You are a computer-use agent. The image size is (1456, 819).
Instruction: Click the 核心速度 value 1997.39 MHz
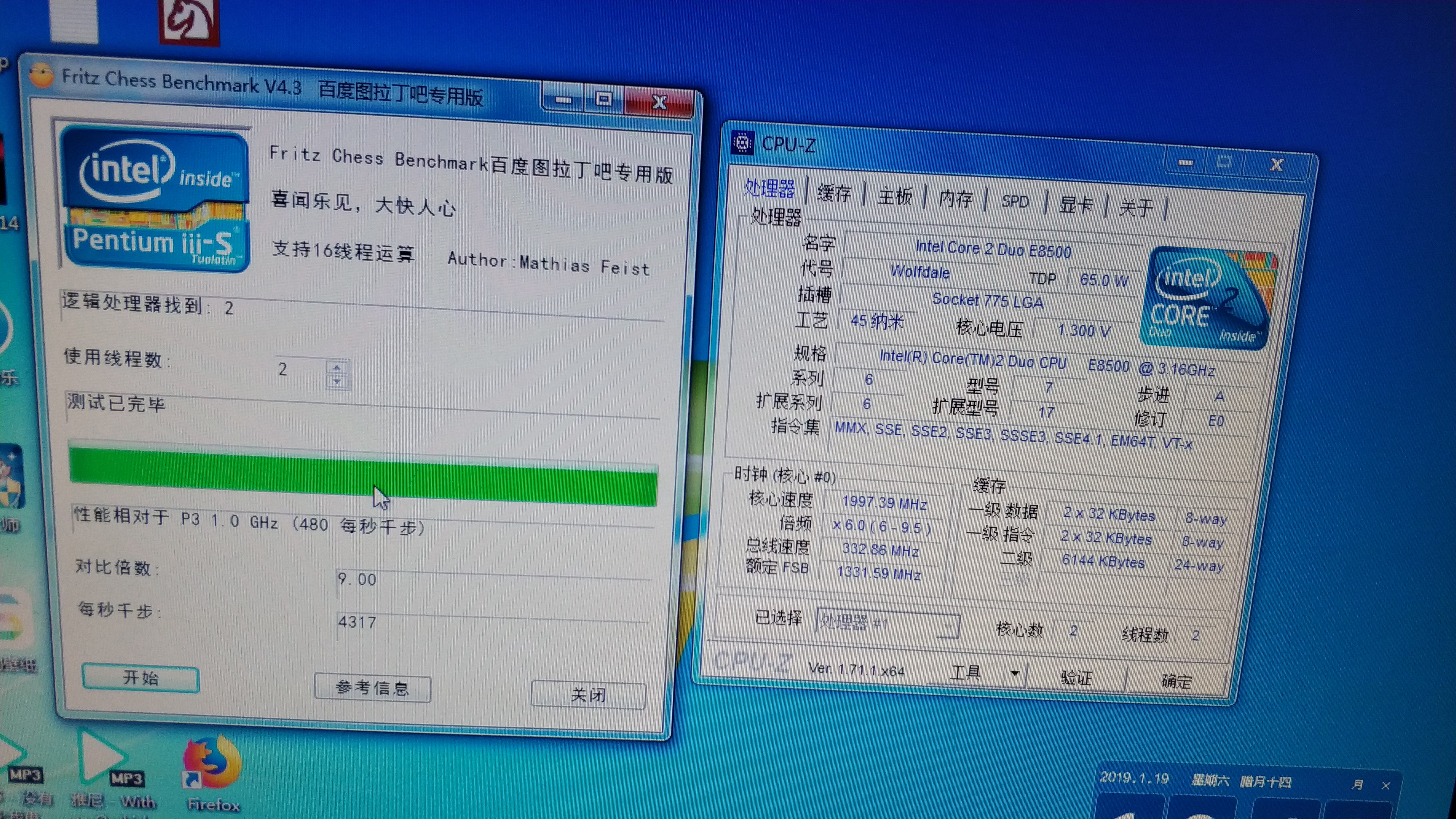[x=885, y=502]
